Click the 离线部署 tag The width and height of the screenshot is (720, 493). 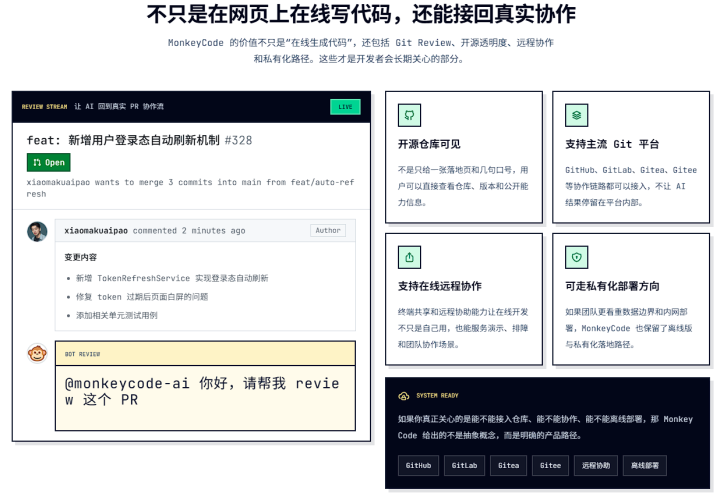pos(643,465)
